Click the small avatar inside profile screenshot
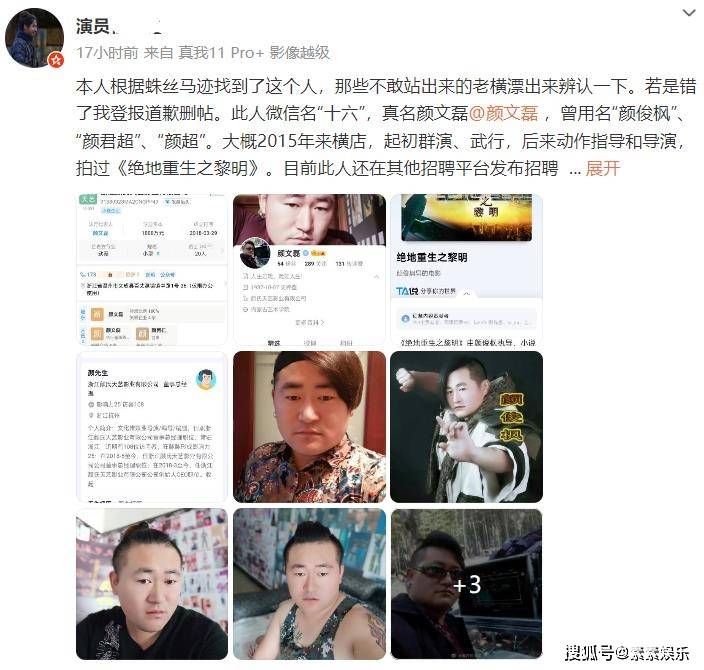704x670 pixels. pyautogui.click(x=255, y=252)
